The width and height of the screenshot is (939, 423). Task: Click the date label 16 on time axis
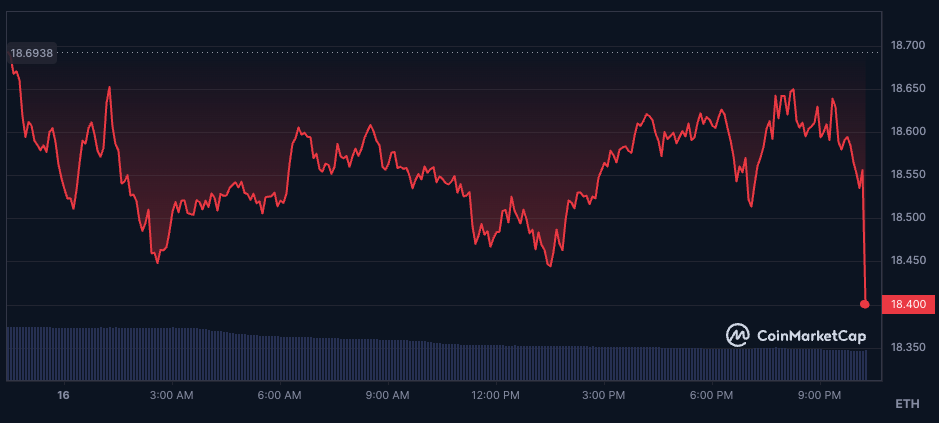(x=64, y=395)
